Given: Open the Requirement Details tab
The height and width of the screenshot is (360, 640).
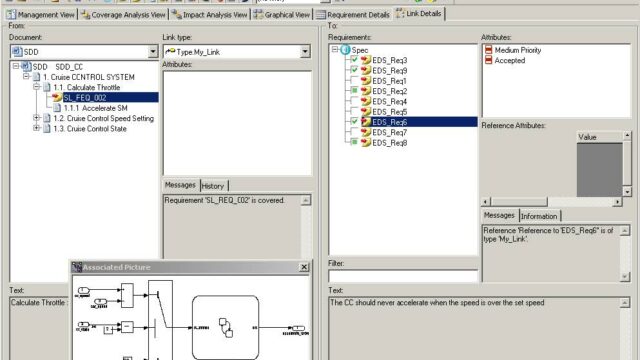Looking at the screenshot, I should [x=353, y=15].
